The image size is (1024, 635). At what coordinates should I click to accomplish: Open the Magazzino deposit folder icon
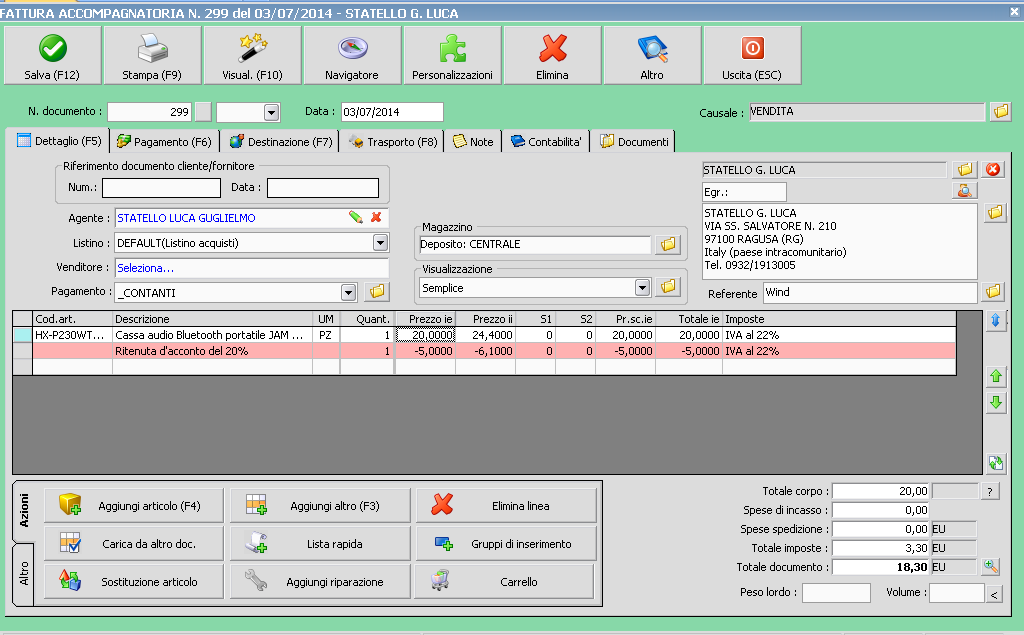pyautogui.click(x=667, y=244)
